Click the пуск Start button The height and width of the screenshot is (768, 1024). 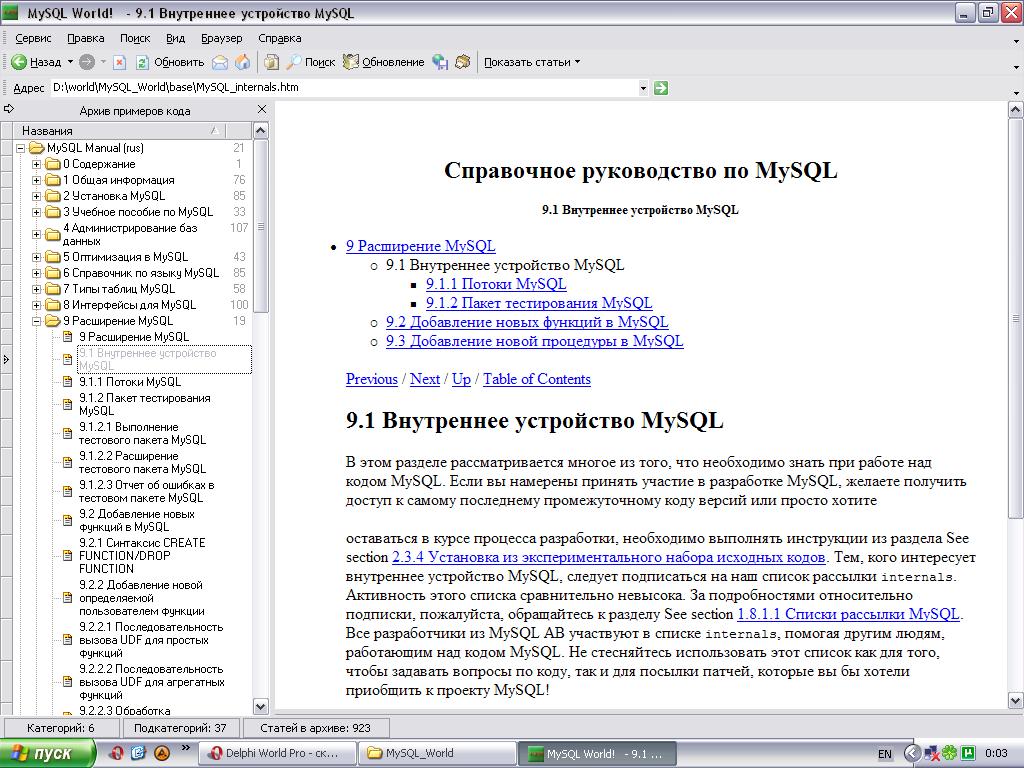click(x=47, y=754)
